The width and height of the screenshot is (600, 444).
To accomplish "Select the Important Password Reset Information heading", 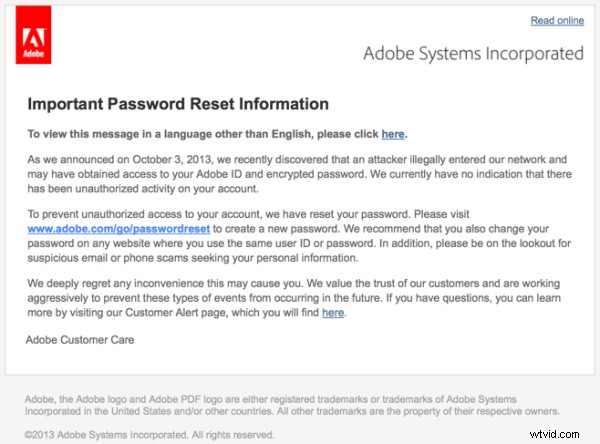I will pyautogui.click(x=178, y=104).
